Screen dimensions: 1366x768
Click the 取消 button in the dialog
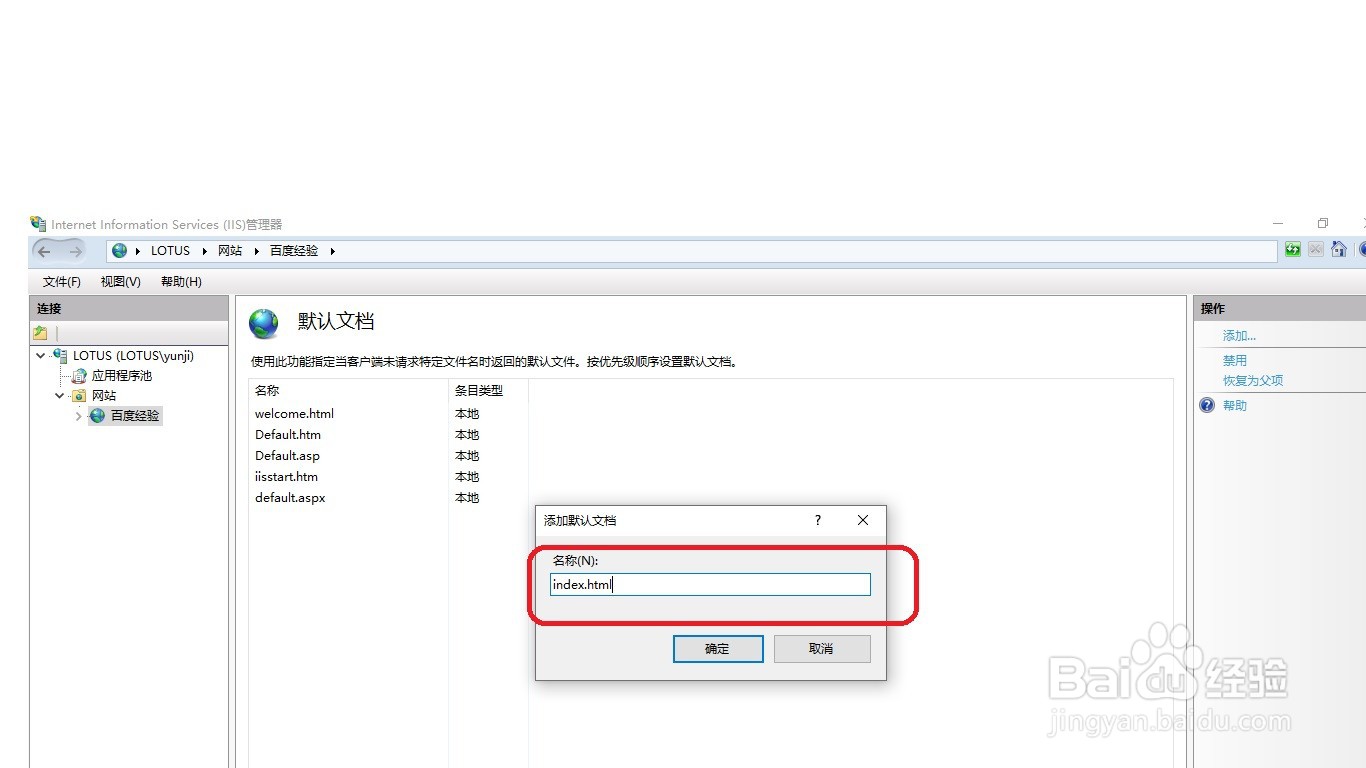click(x=821, y=648)
